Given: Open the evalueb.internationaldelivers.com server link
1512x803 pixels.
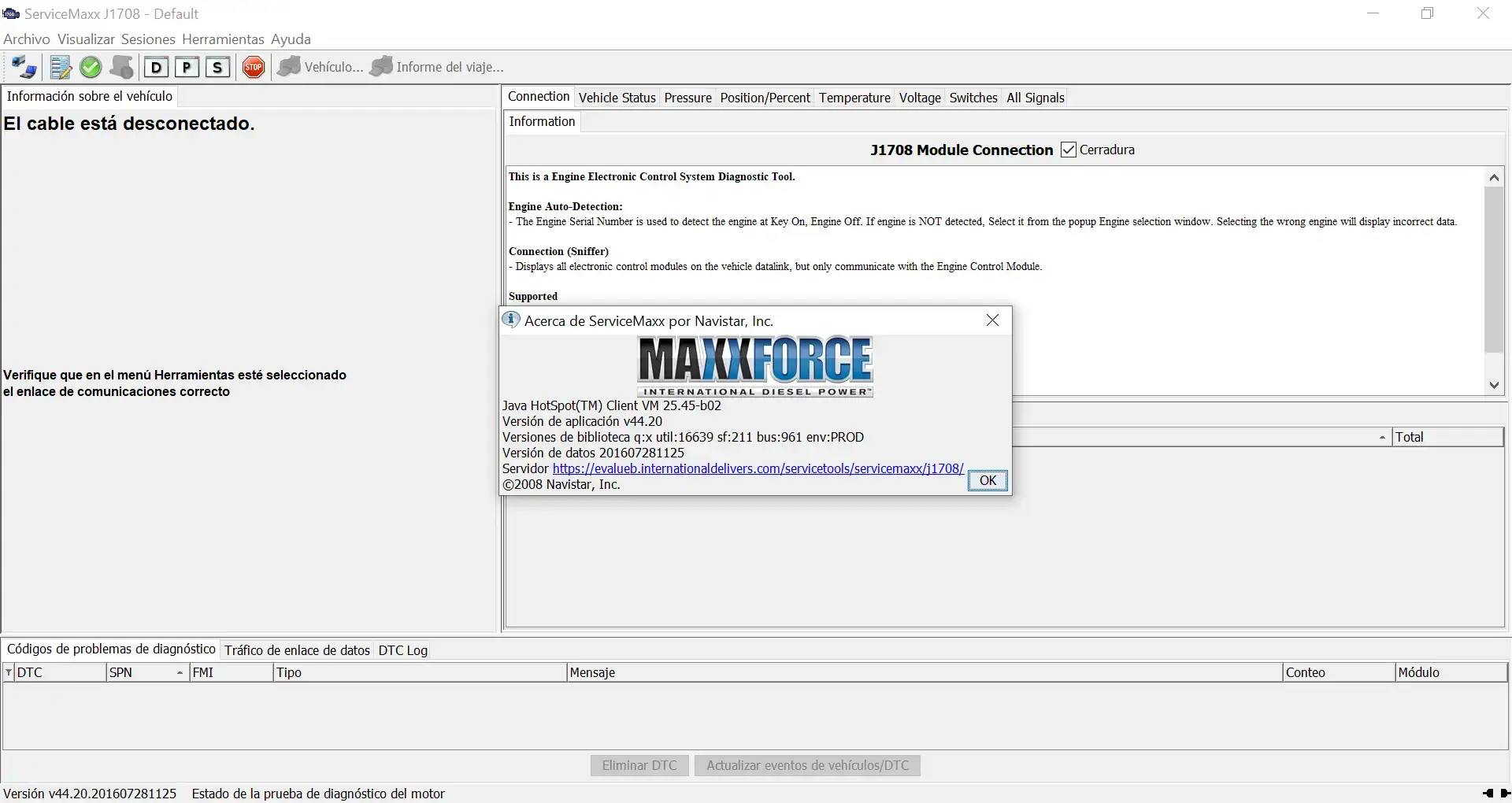Looking at the screenshot, I should pos(758,468).
